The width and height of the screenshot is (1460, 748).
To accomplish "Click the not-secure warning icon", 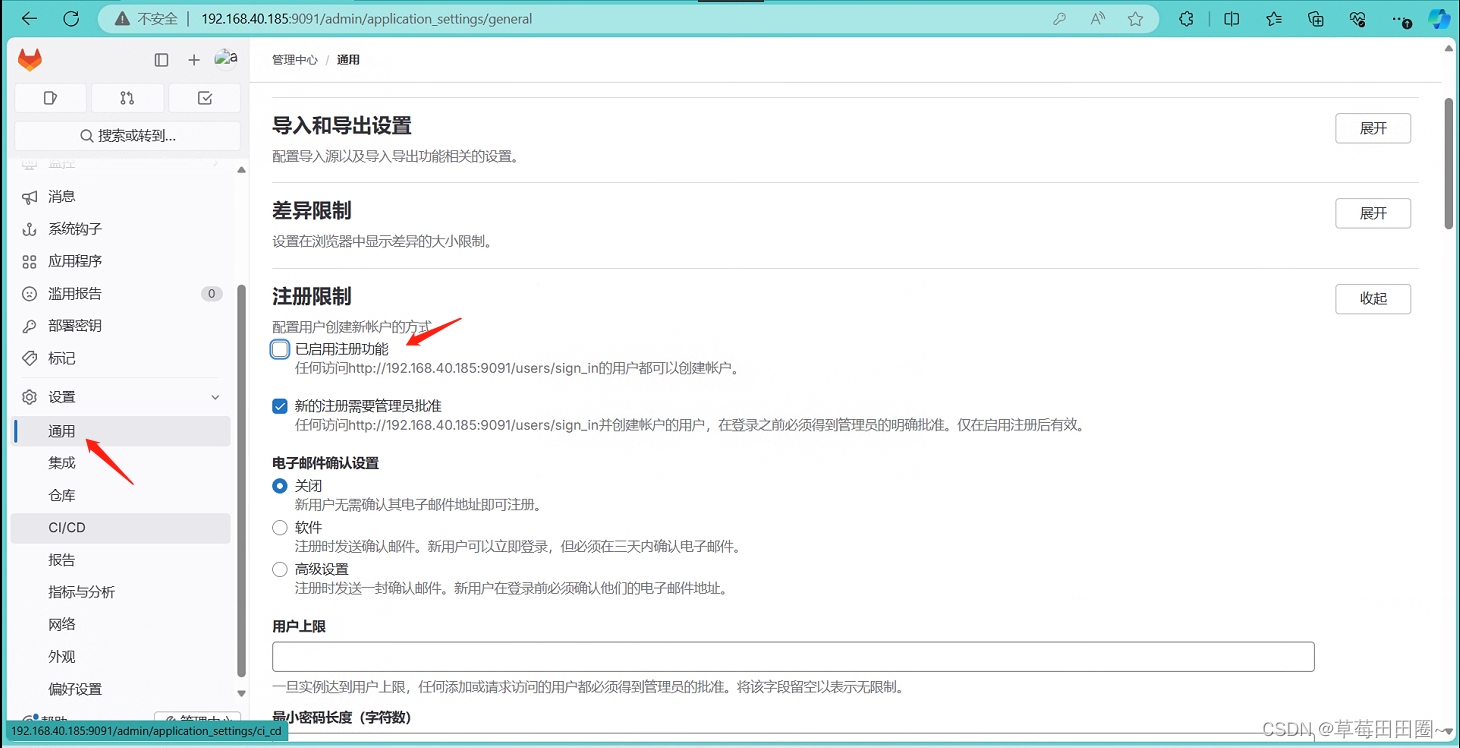I will 123,19.
